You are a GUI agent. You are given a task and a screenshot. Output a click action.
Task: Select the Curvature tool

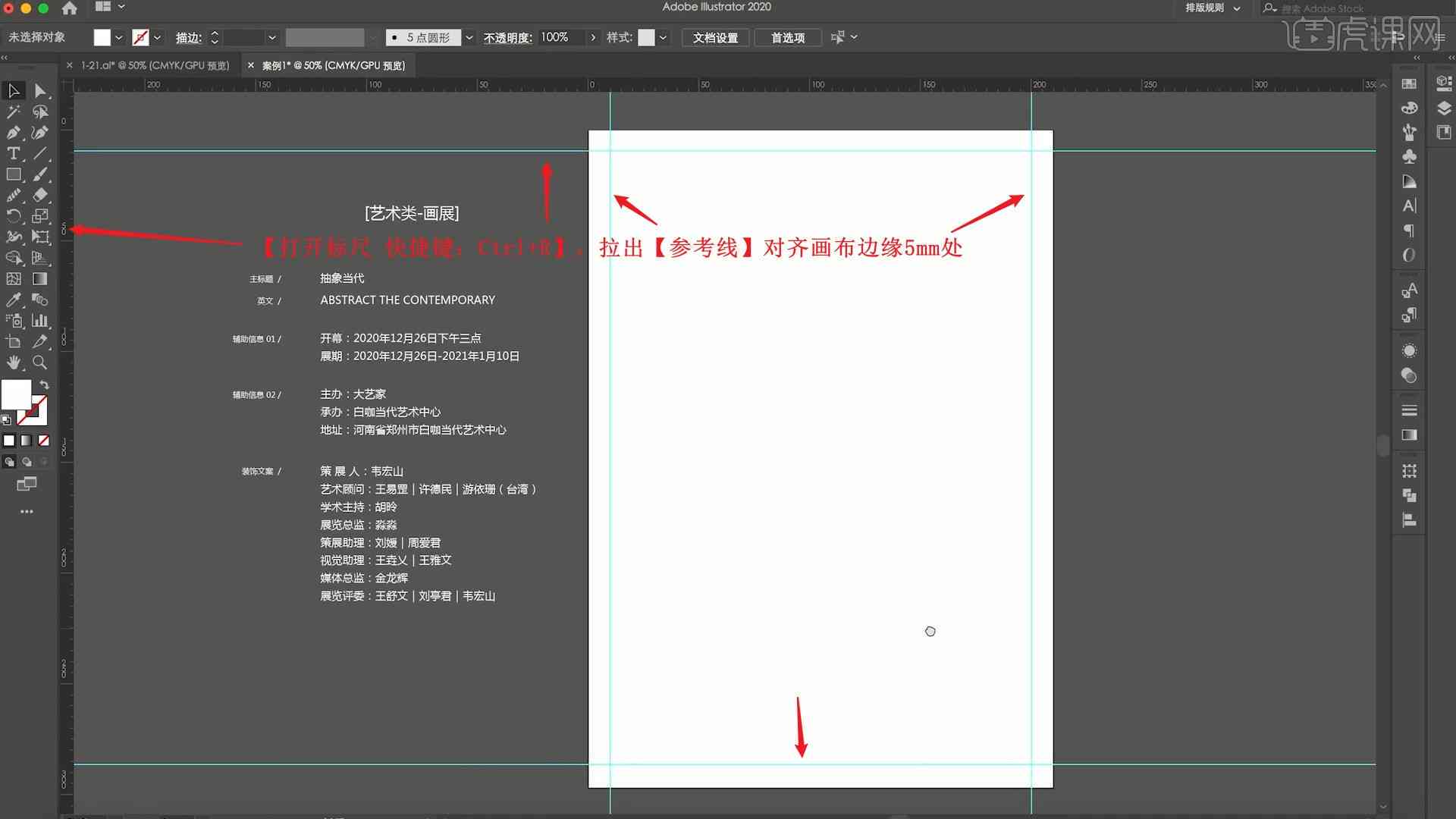point(40,133)
